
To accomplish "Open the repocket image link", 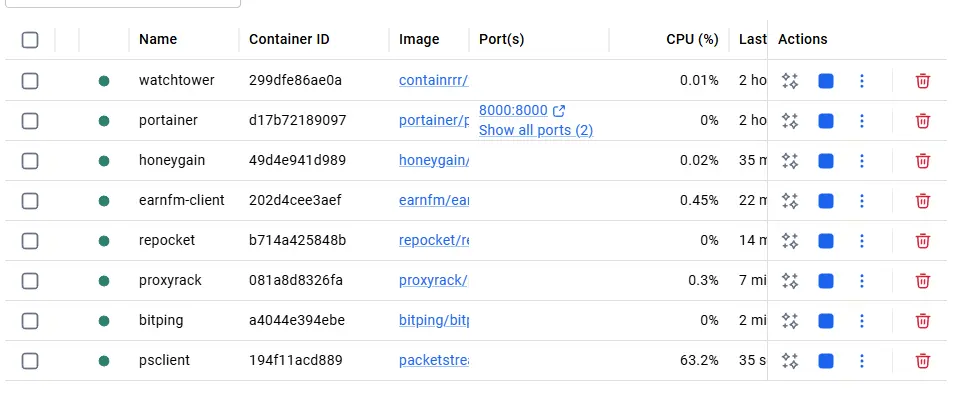I will click(x=434, y=241).
